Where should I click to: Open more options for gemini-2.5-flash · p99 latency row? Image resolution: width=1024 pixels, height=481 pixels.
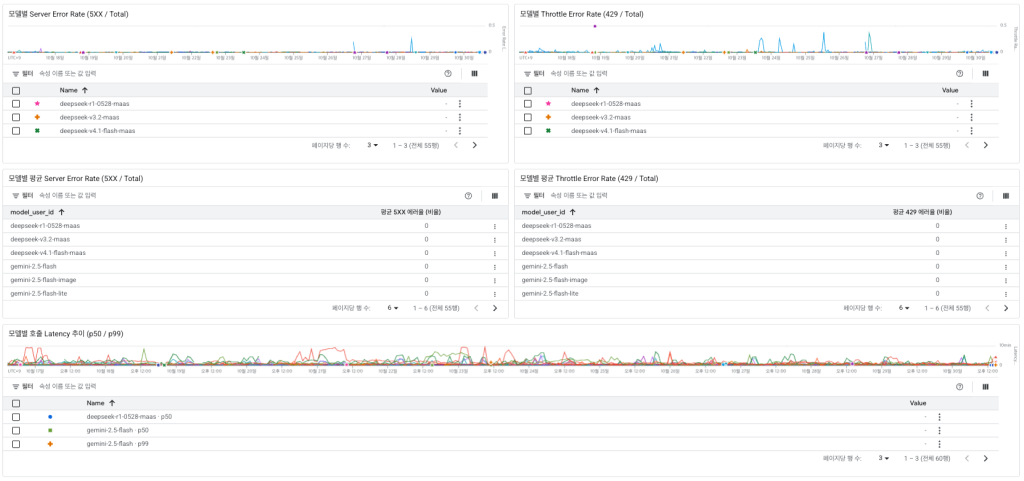[x=939, y=444]
